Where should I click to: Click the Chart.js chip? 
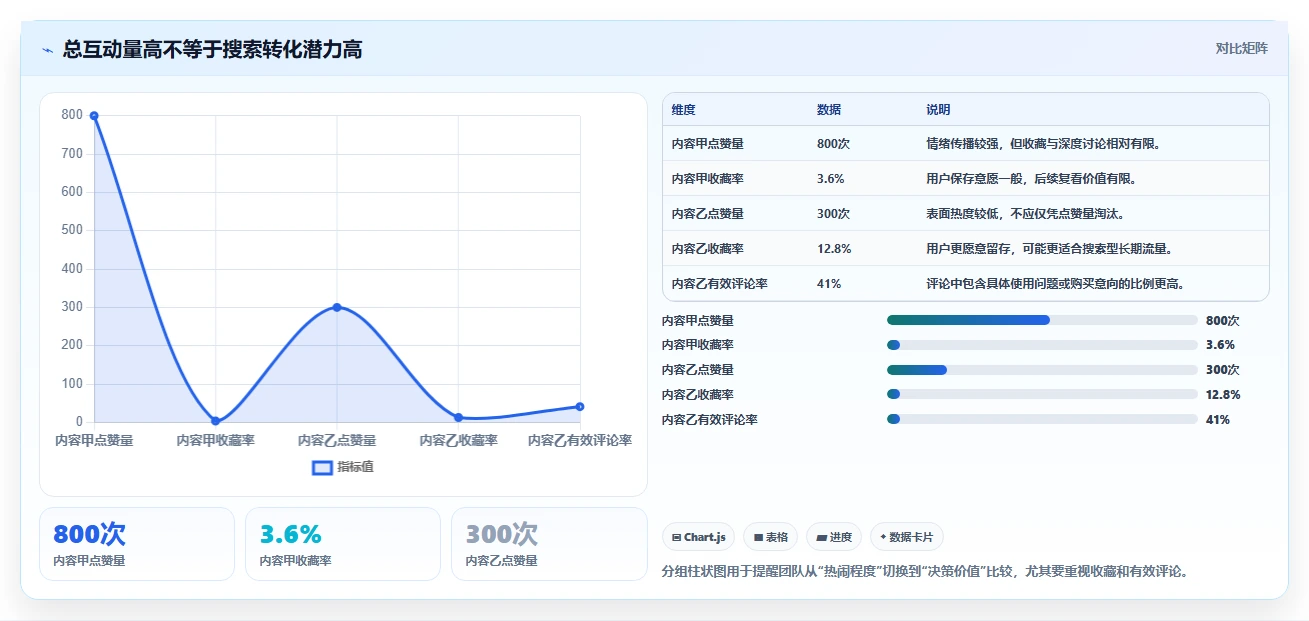[x=698, y=537]
